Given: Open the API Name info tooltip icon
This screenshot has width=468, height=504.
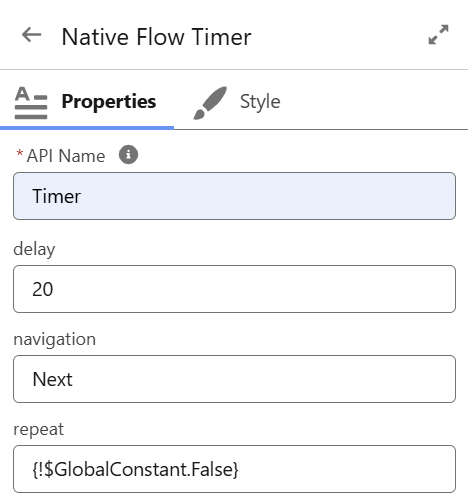Looking at the screenshot, I should click(128, 155).
